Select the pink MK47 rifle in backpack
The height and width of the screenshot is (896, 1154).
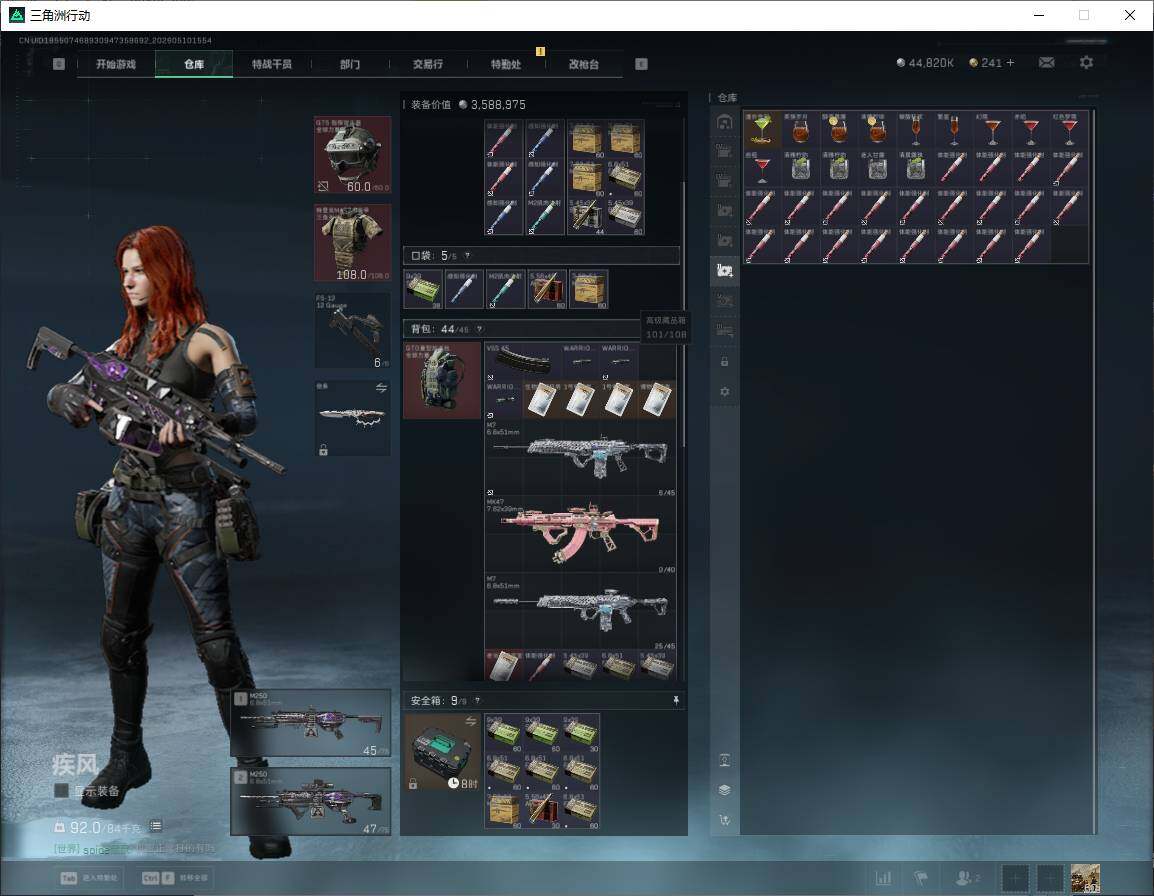pyautogui.click(x=581, y=535)
